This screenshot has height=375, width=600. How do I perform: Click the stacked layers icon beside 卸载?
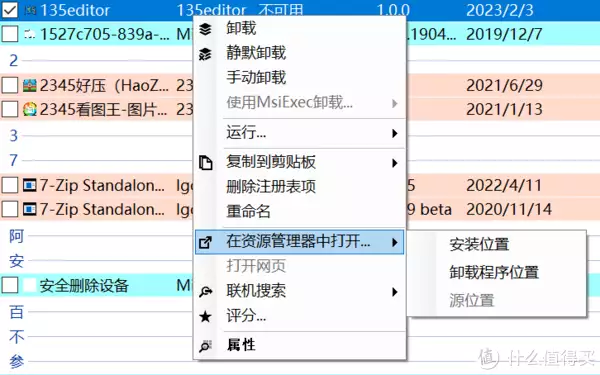tap(205, 29)
